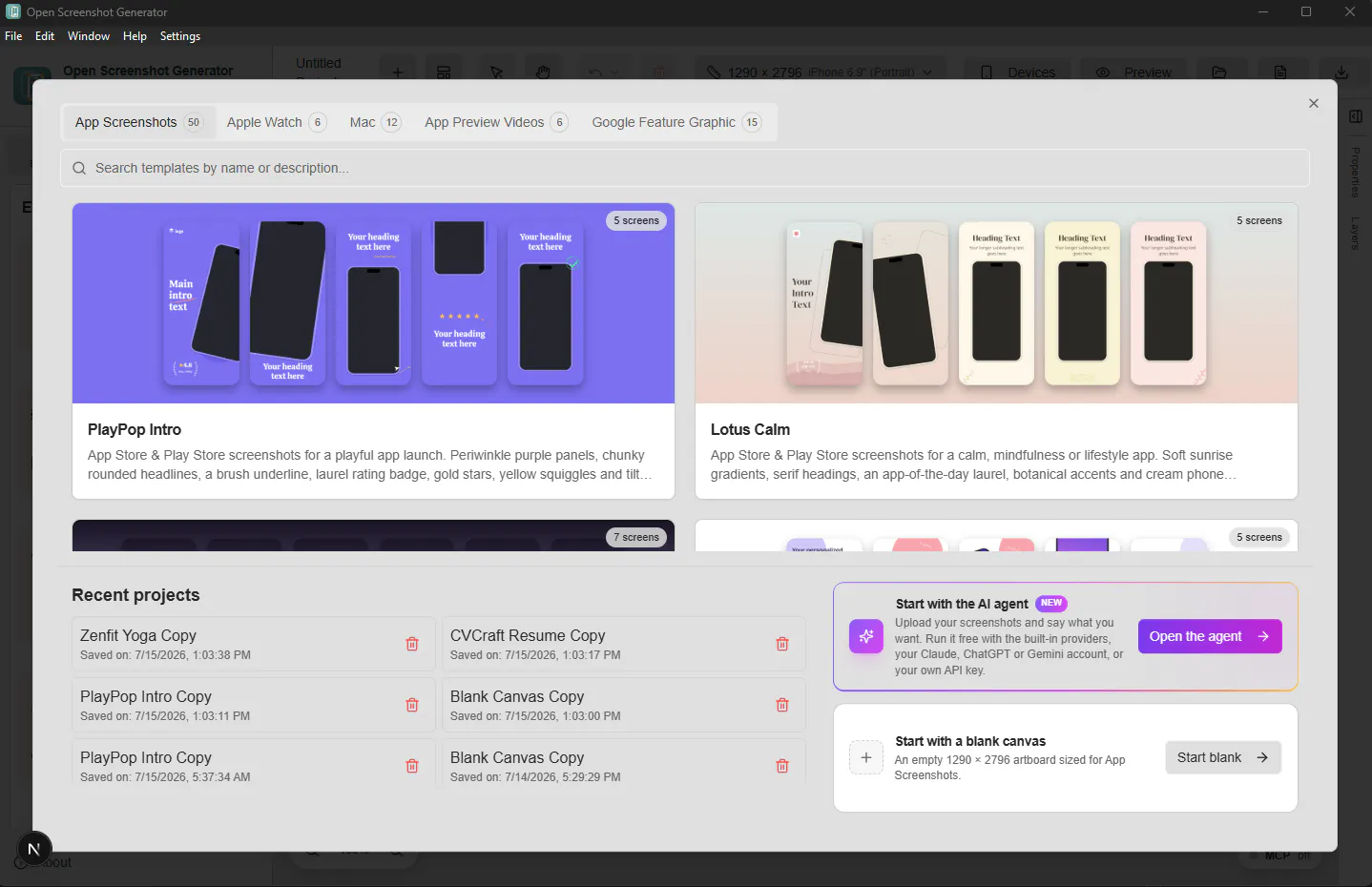Click the trash icon in background toolbar

tap(659, 72)
